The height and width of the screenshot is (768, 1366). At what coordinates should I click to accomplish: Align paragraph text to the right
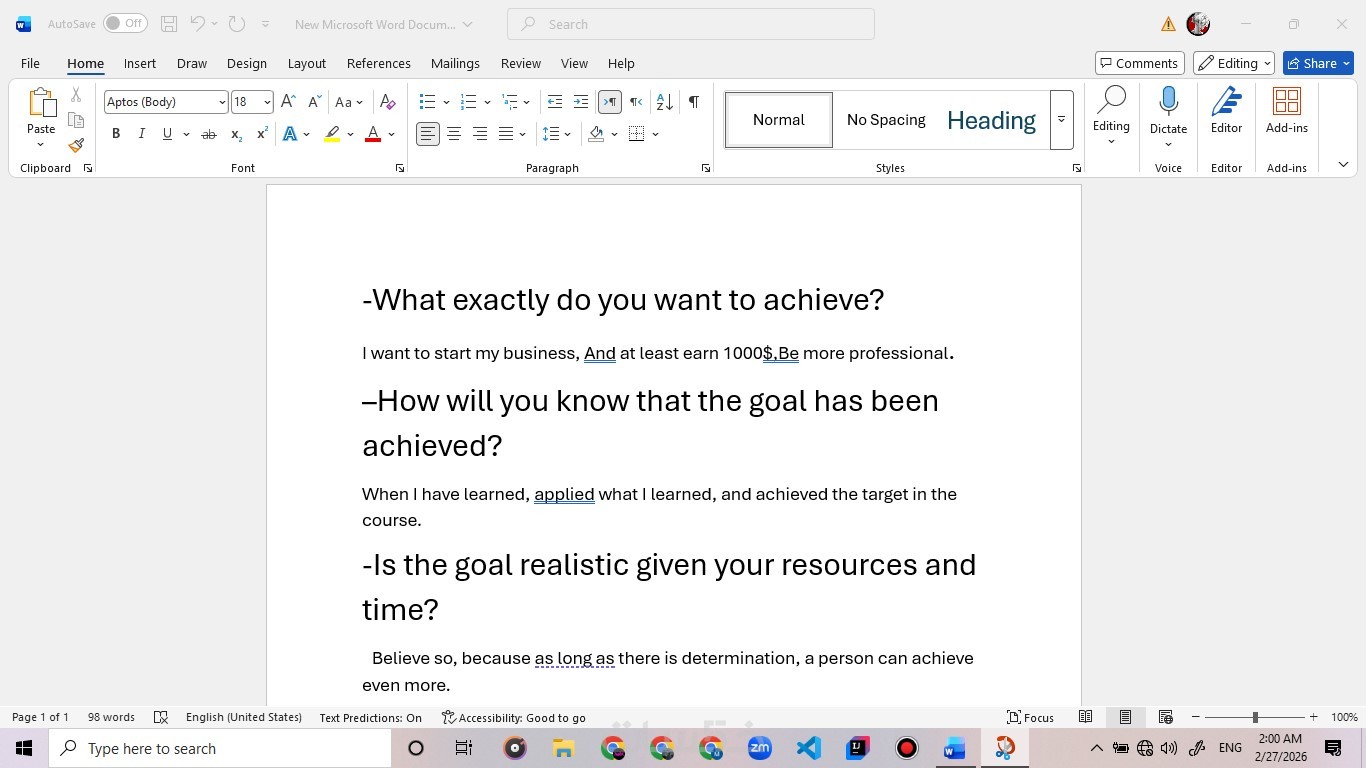[480, 134]
